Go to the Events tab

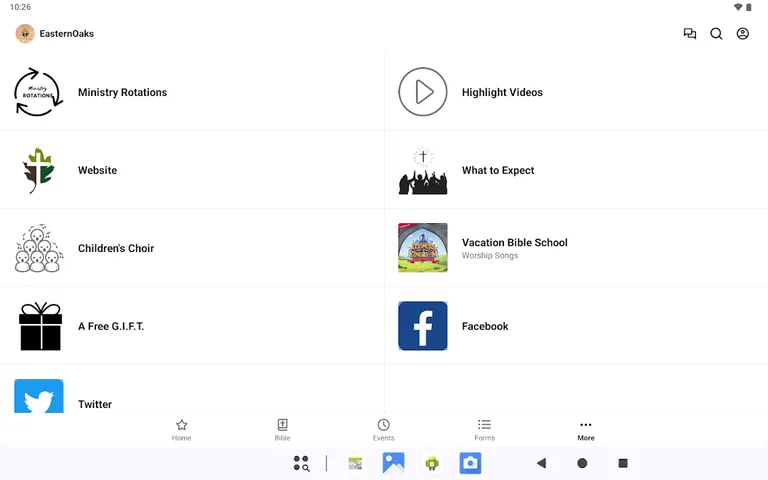(383, 430)
